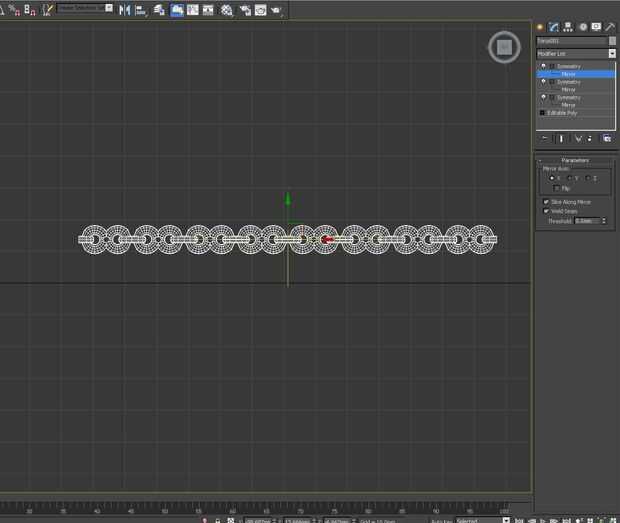Click the Selection Lock toggle in status bar

(217, 520)
